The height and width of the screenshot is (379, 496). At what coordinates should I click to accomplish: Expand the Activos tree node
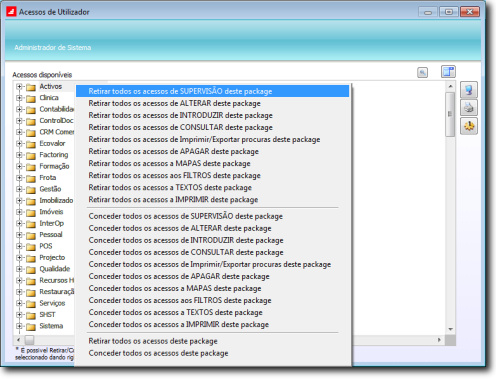(19, 87)
